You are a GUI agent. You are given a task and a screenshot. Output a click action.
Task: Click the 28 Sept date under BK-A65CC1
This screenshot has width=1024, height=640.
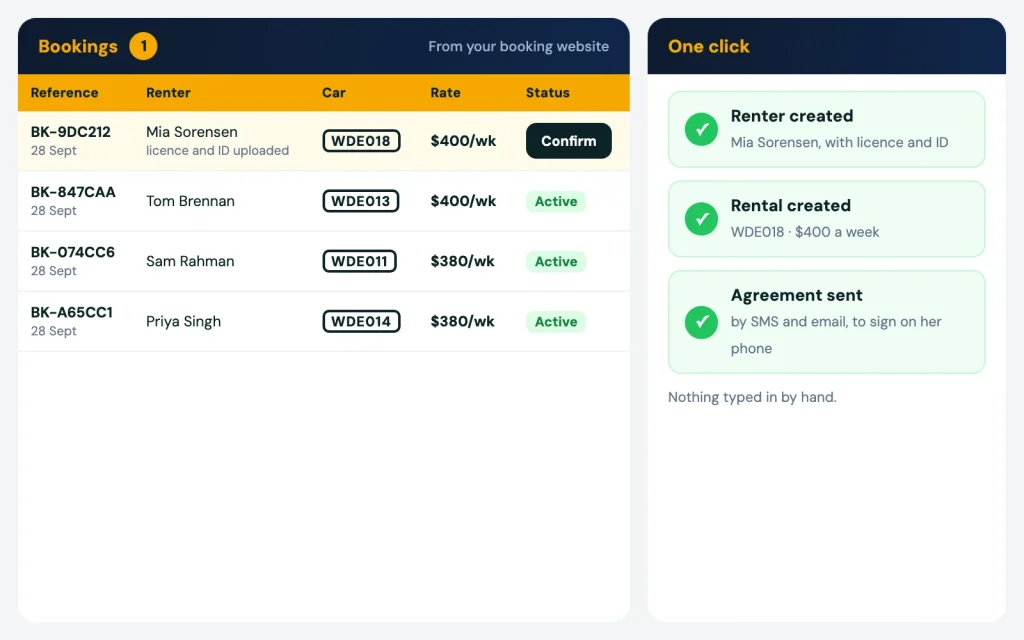[x=54, y=331]
